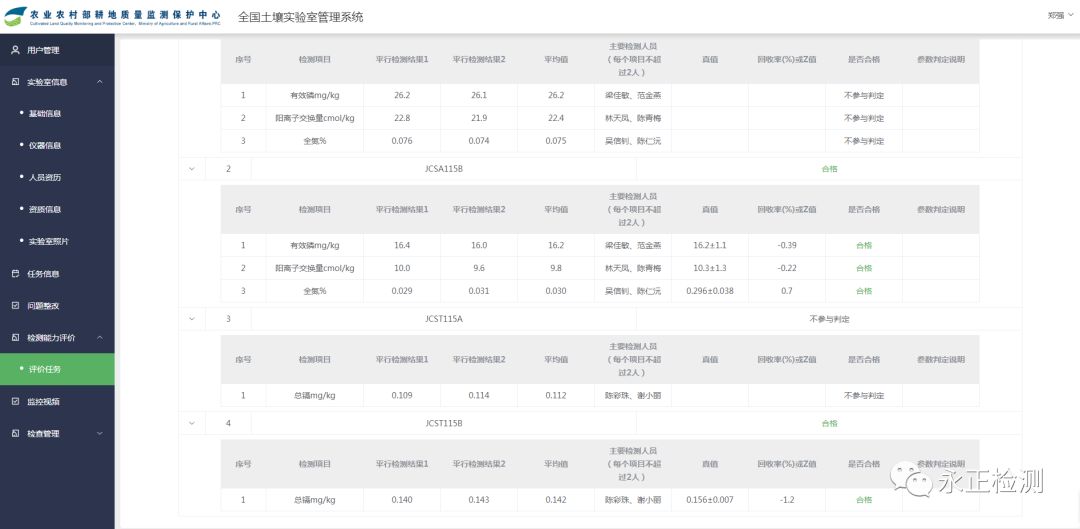Viewport: 1080px width, 529px height.
Task: Click 不参与判定 status beside JCST115A code
Action: (x=829, y=319)
